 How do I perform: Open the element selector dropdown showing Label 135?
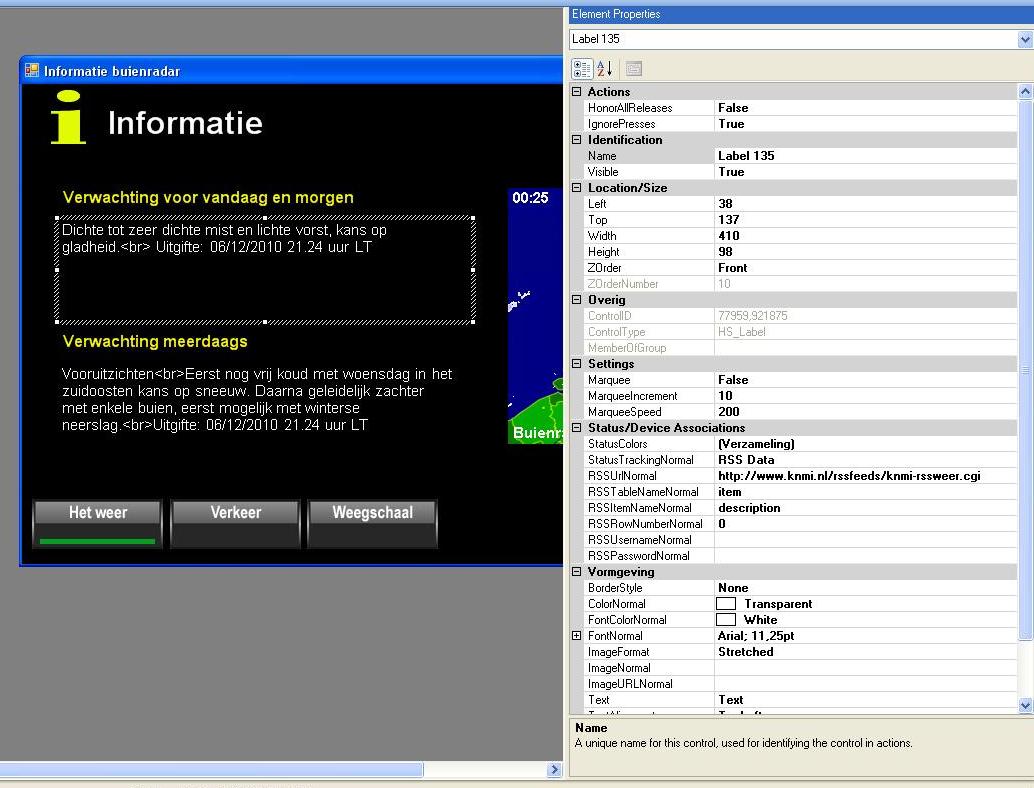[x=1025, y=40]
